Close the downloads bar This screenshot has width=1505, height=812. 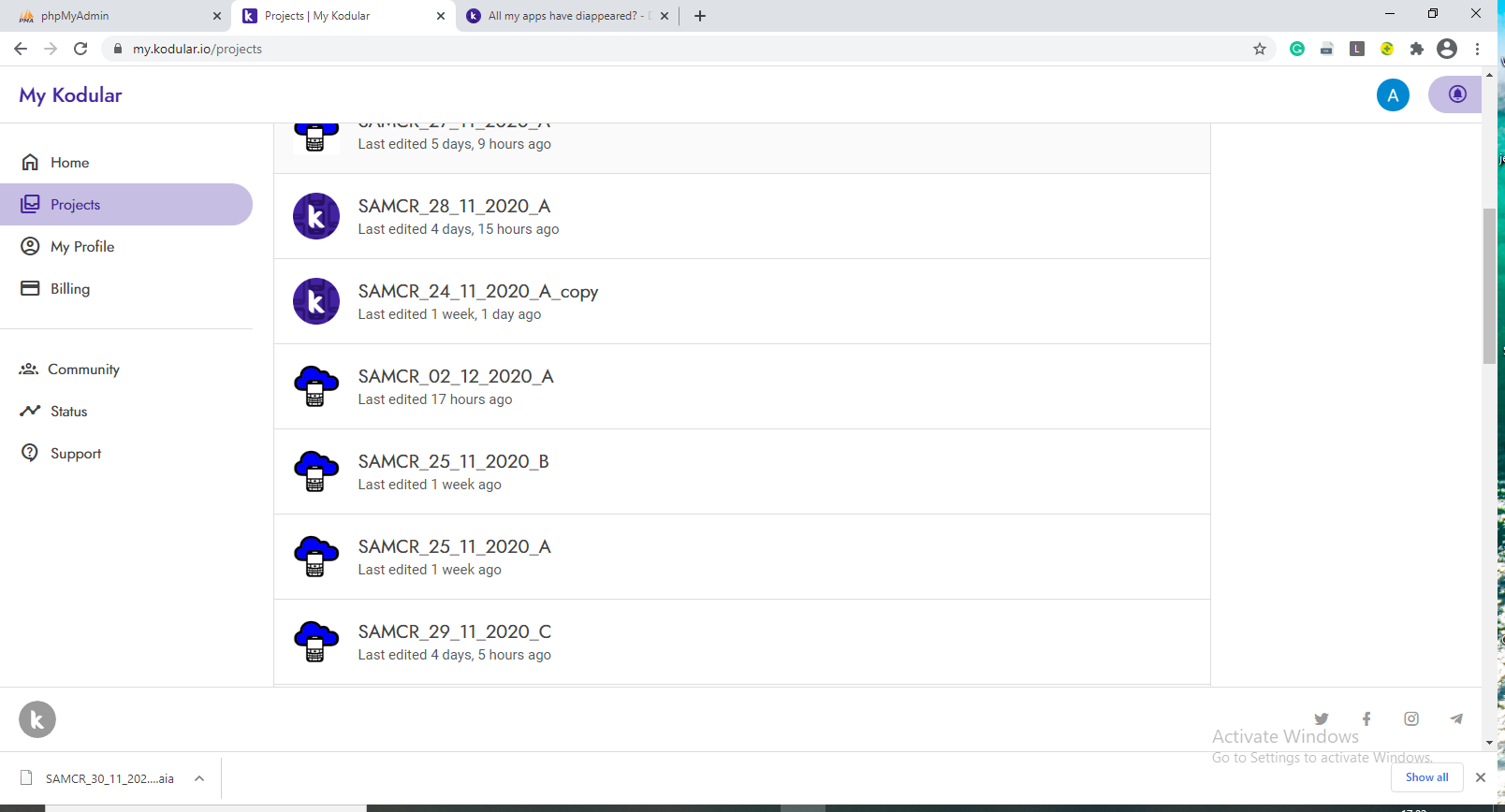[x=1480, y=777]
